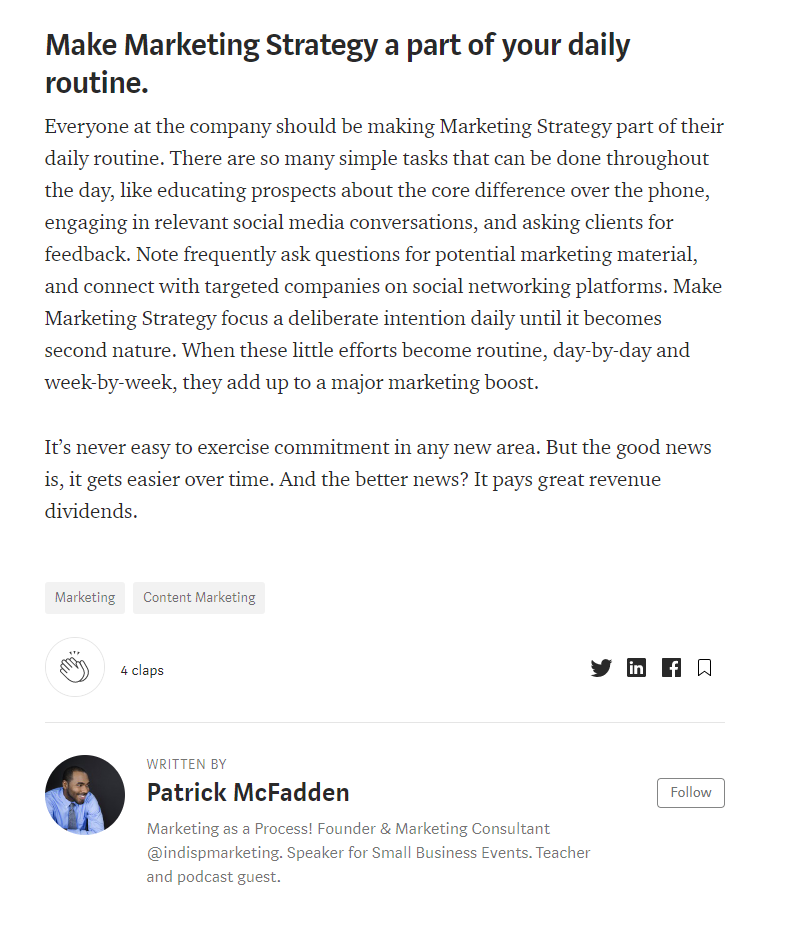Open the Content Marketing tag
Screen dimensions: 806x941
coord(199,597)
